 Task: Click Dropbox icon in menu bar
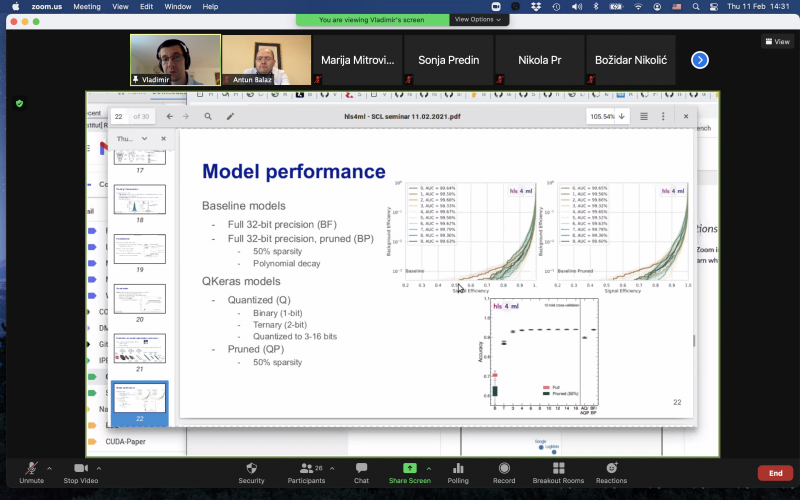[536, 7]
